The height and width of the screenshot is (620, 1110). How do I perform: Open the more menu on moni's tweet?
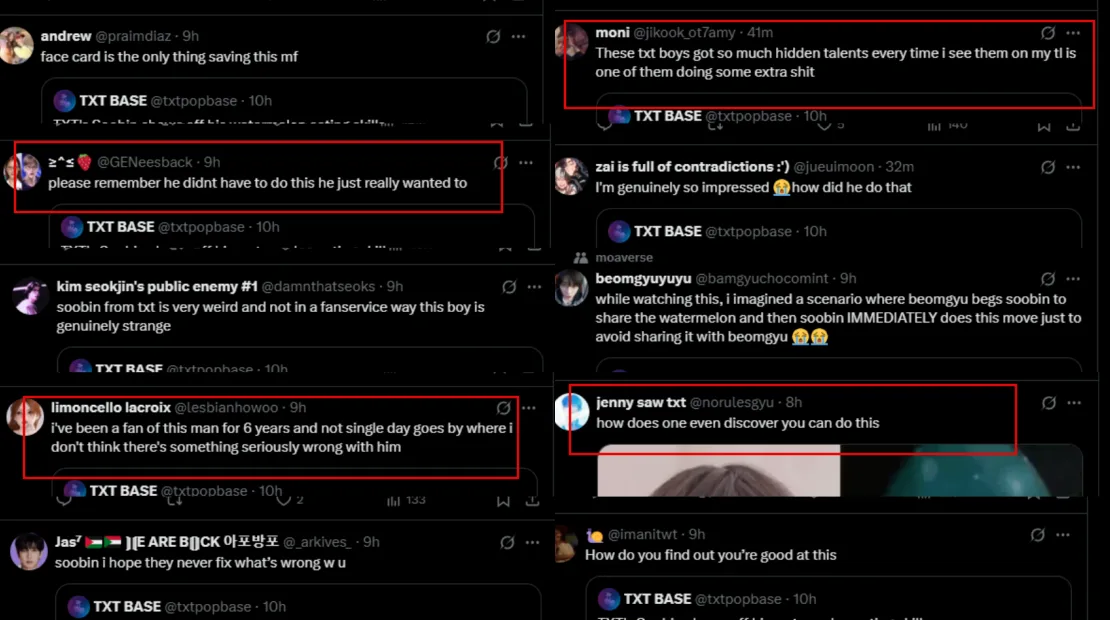1073,33
